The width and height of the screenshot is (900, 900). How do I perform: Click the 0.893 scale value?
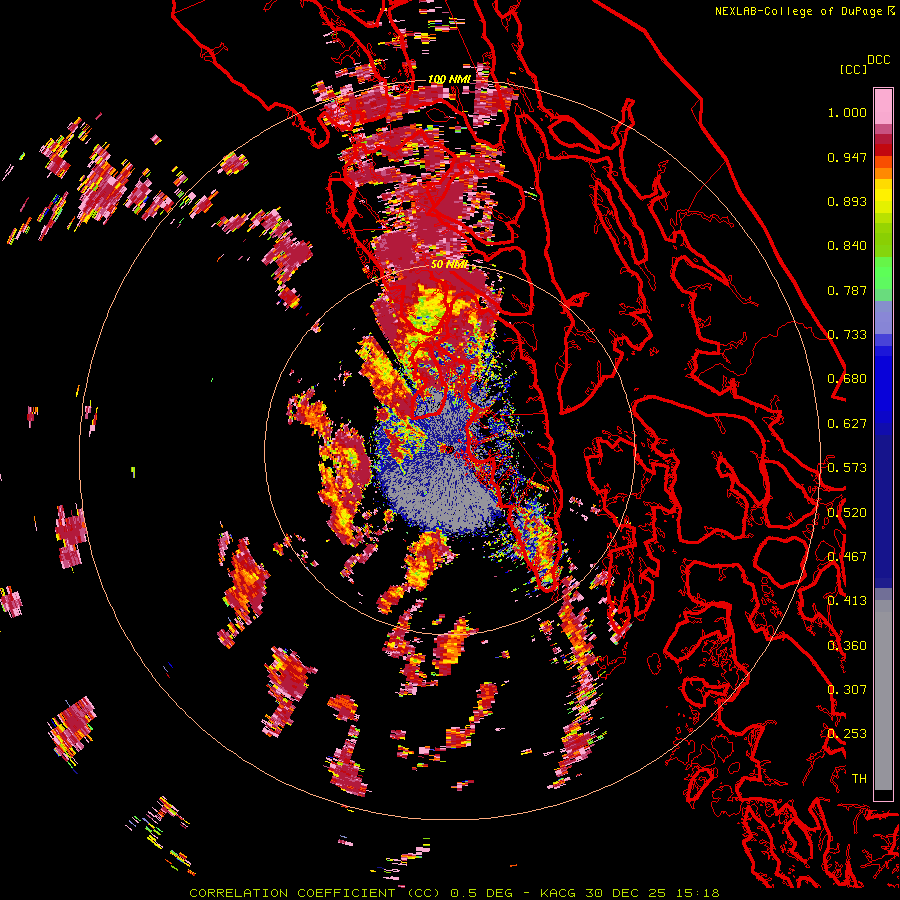coord(847,201)
